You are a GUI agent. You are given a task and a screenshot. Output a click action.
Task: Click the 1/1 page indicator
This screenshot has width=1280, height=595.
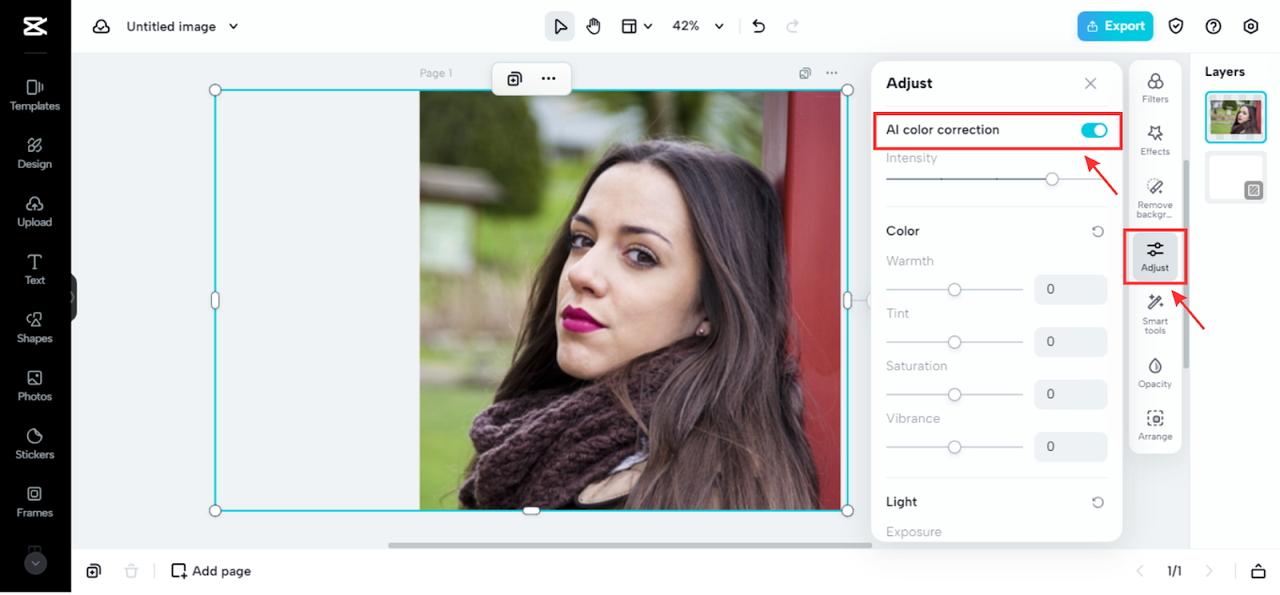(x=1174, y=571)
